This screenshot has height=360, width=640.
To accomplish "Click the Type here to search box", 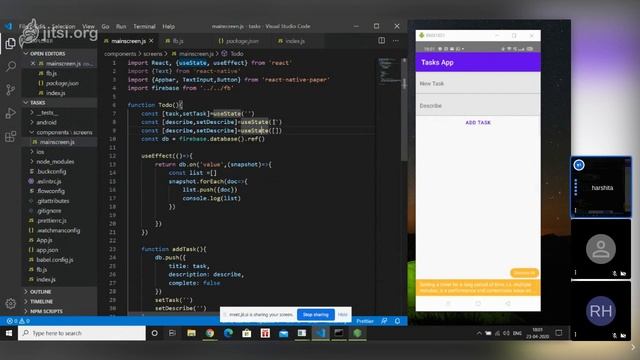I will [x=82, y=333].
